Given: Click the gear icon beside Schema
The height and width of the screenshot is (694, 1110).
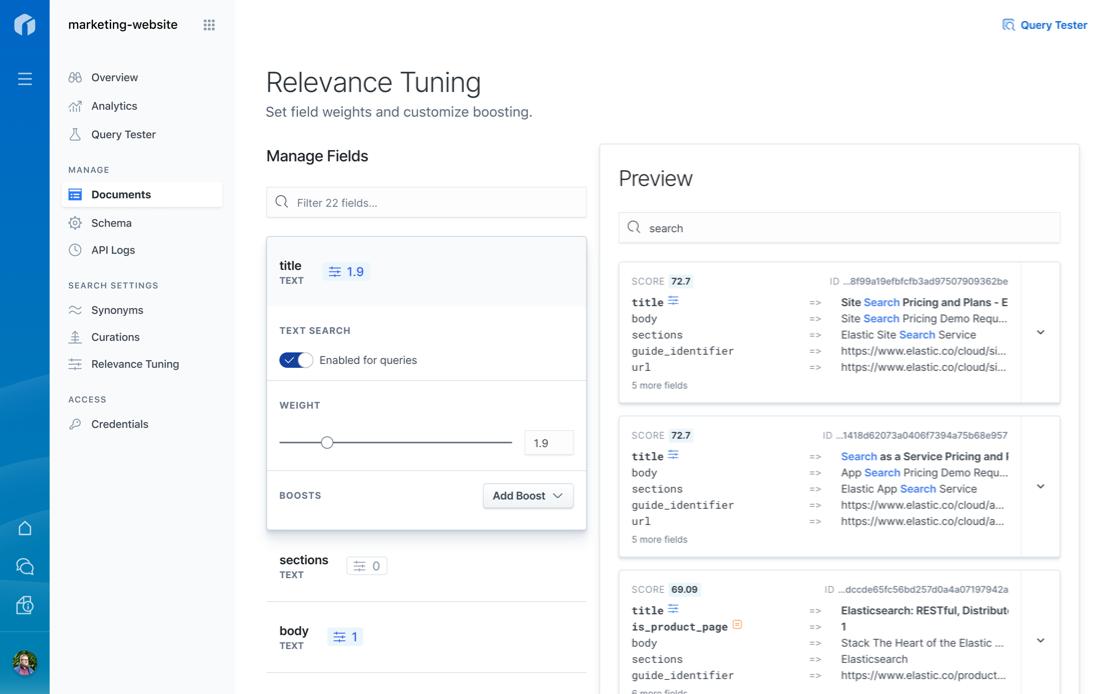Looking at the screenshot, I should pos(75,223).
